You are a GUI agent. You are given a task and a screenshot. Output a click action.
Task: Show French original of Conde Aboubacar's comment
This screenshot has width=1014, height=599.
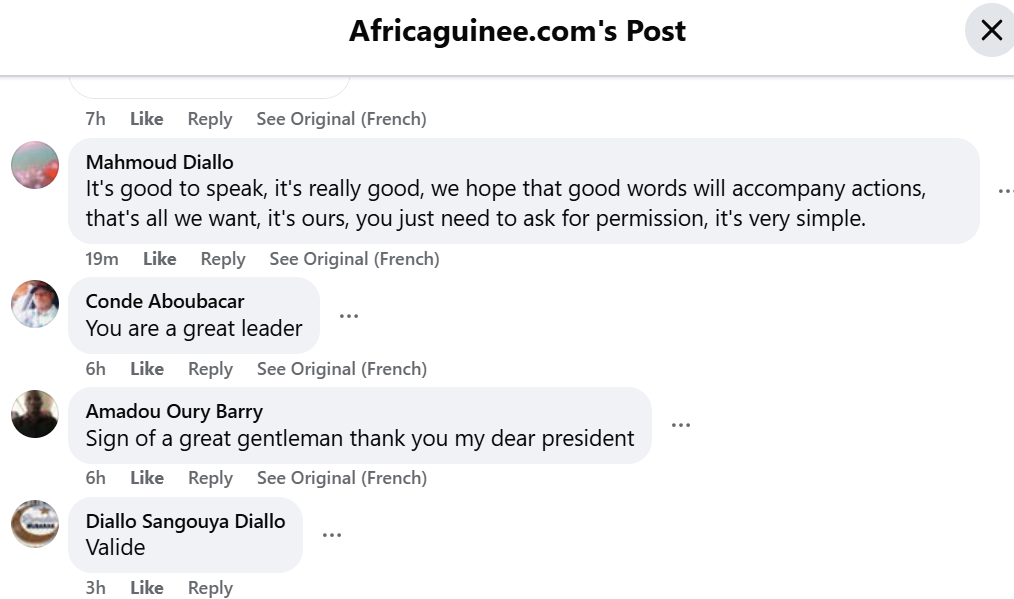pos(341,369)
